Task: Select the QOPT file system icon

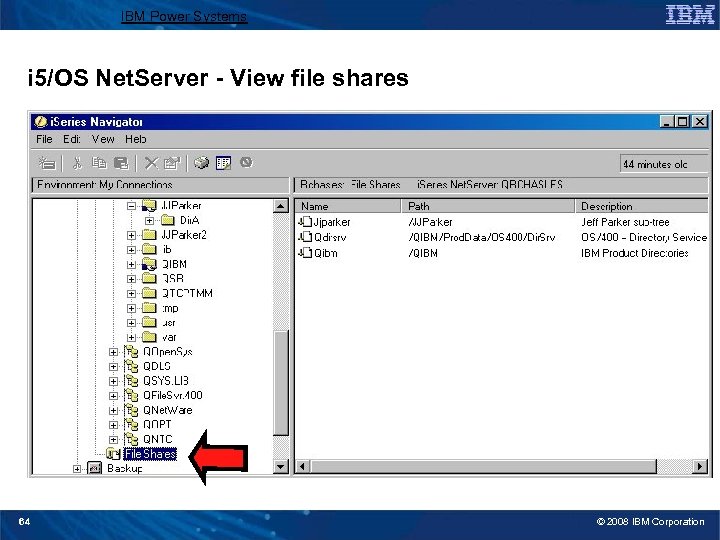Action: tap(131, 425)
